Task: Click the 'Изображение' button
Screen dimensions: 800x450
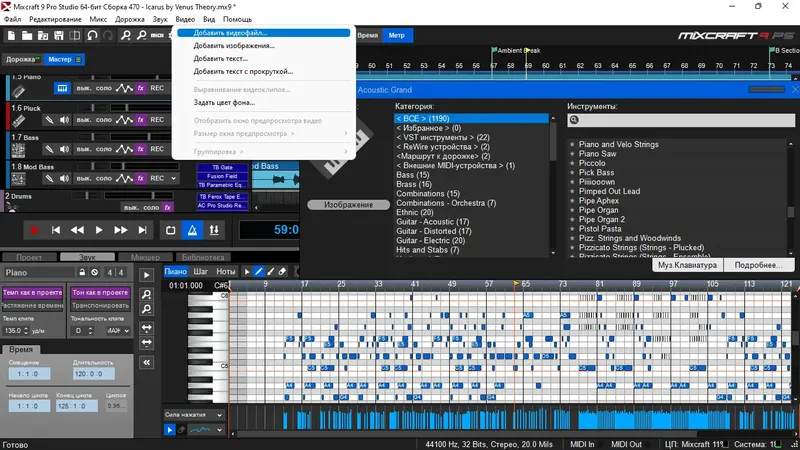Action: pos(348,205)
